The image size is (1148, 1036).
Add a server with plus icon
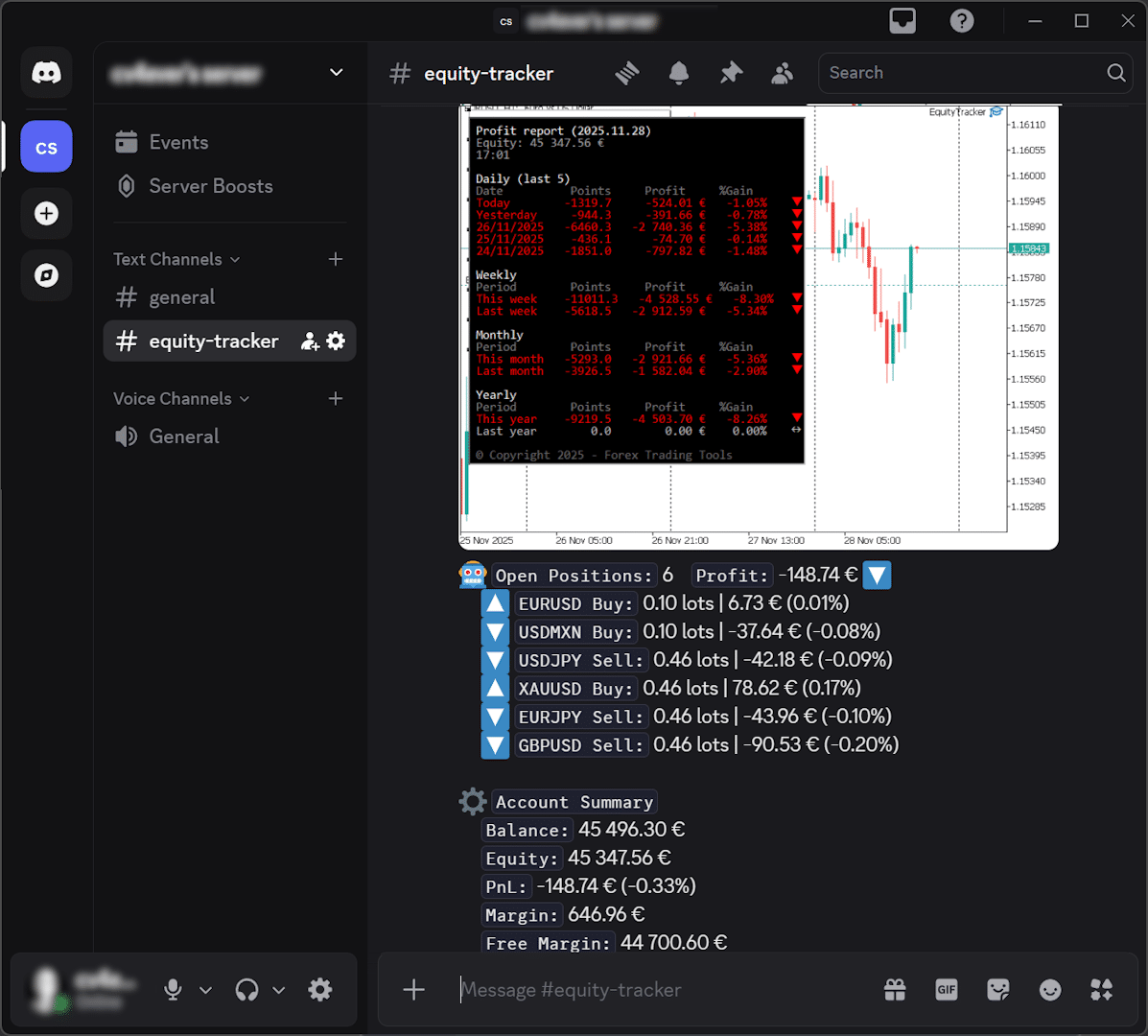[46, 213]
